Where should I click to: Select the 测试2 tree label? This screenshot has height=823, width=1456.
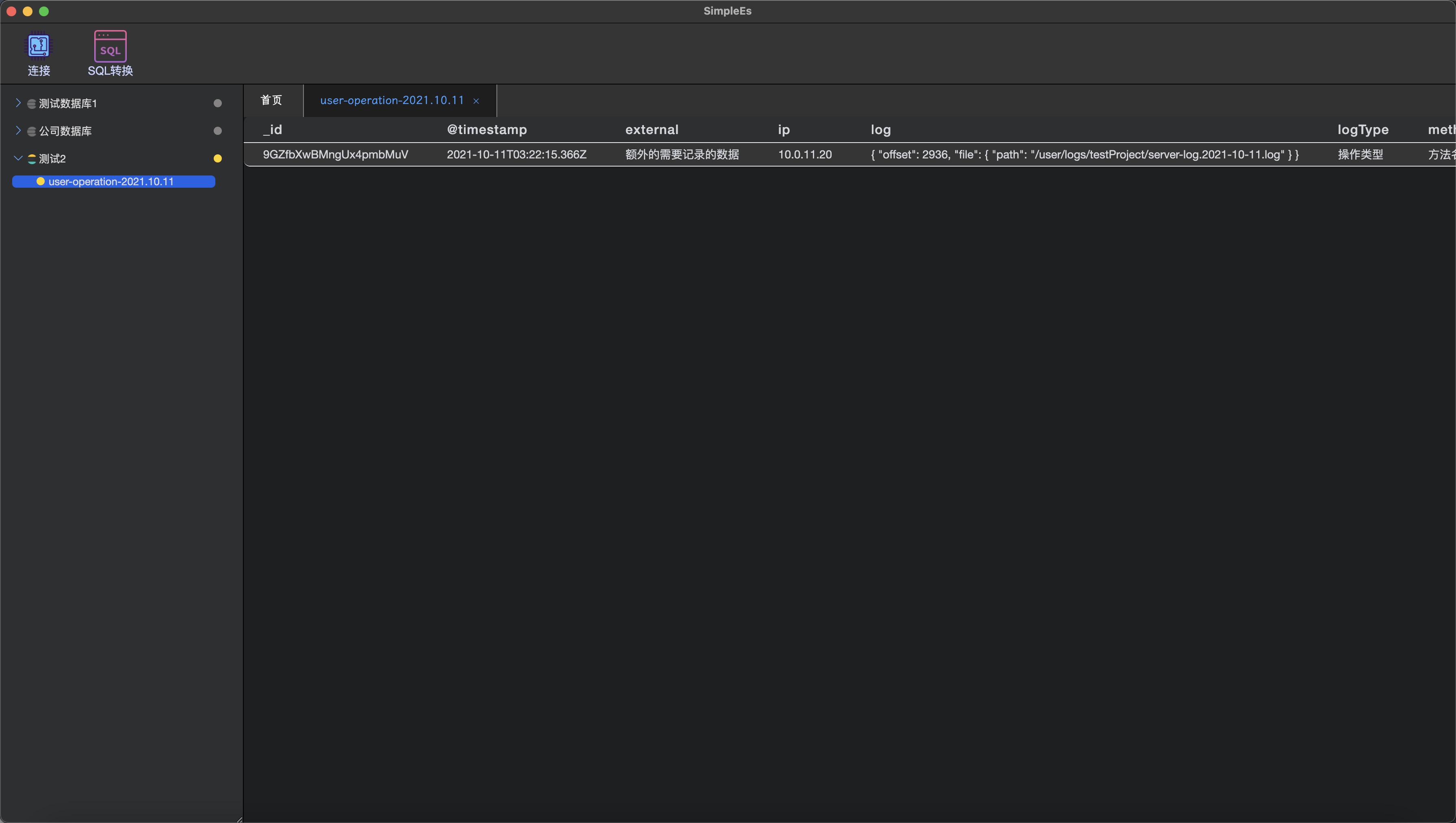point(52,159)
